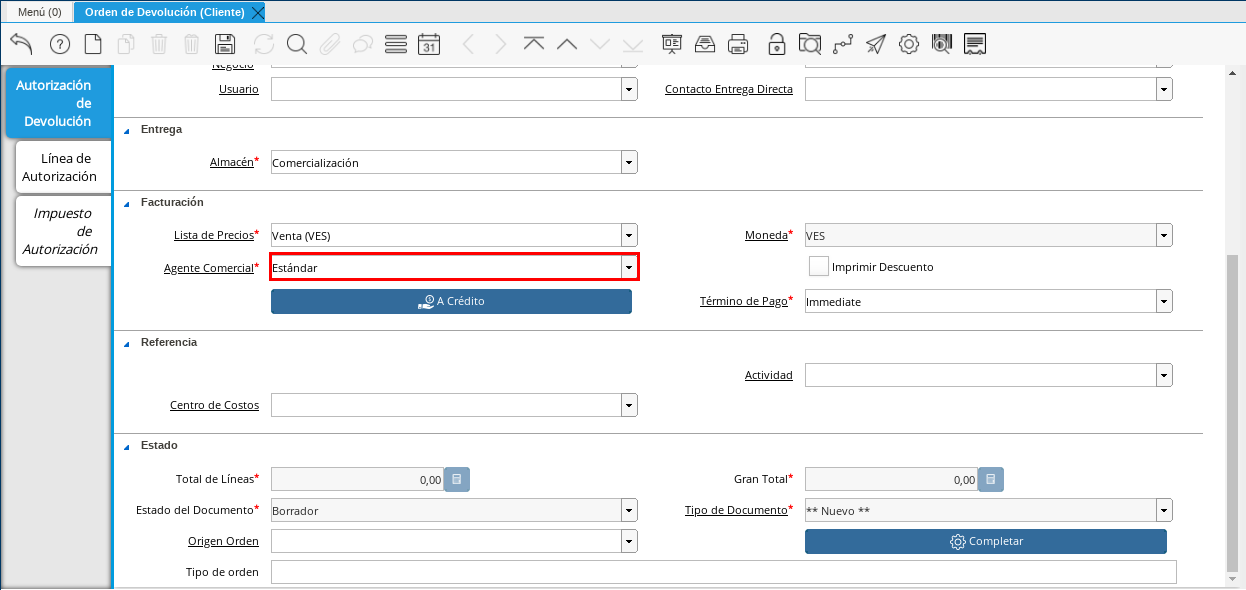This screenshot has width=1246, height=590.
Task: Open calculator for Gran Total
Action: (x=991, y=480)
